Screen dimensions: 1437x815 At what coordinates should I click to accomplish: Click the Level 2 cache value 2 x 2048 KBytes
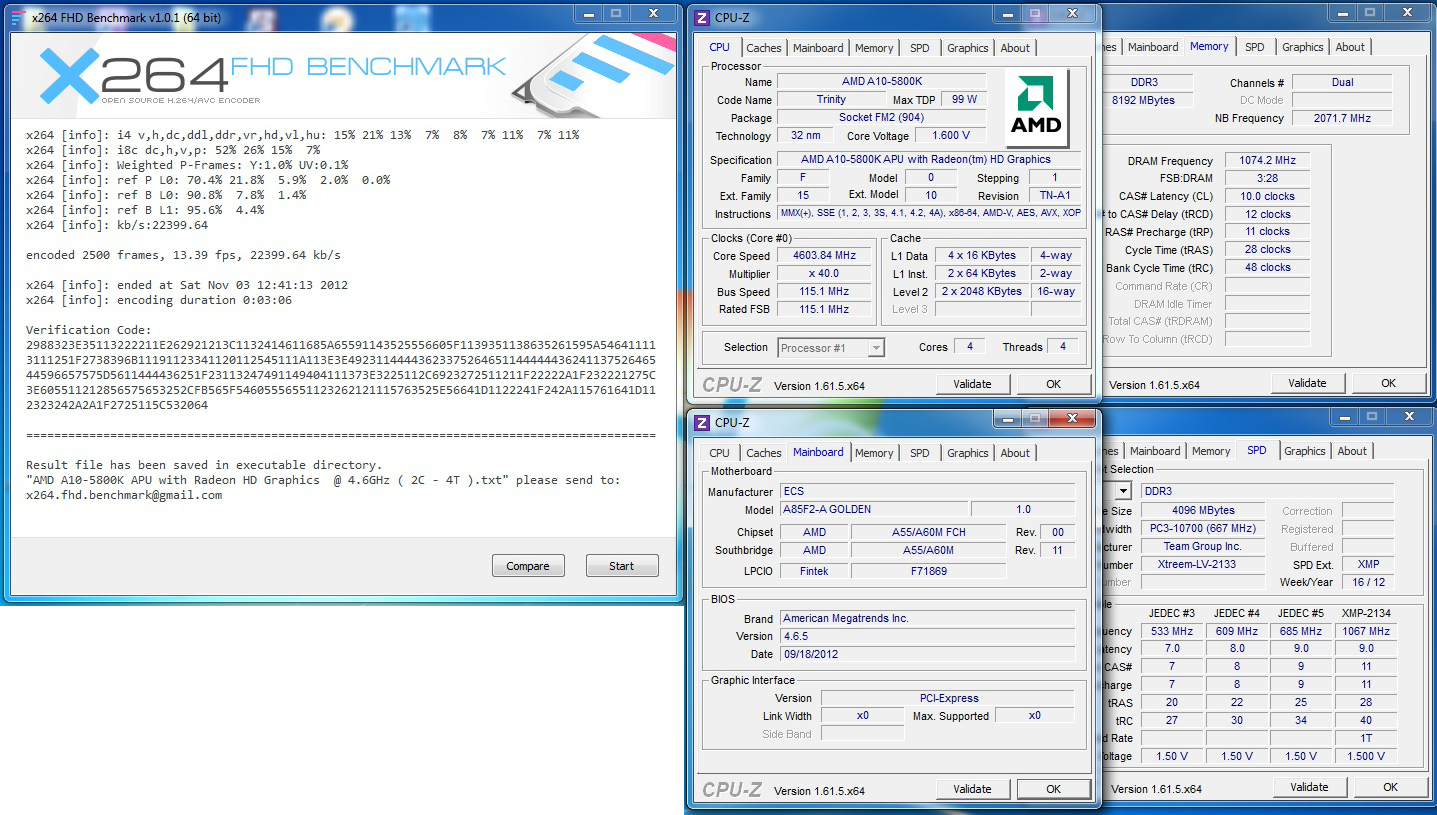[x=982, y=292]
